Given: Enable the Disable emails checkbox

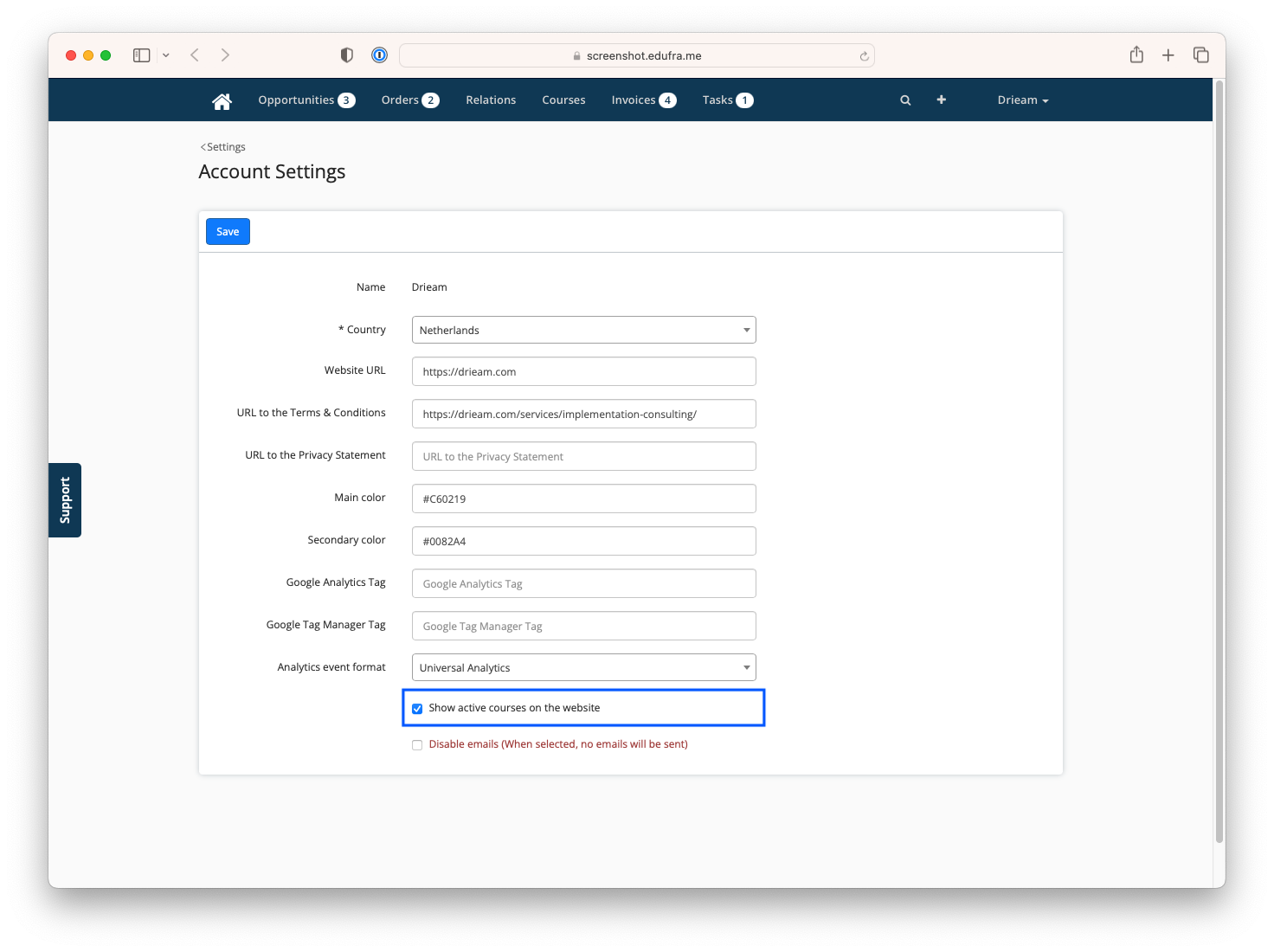Looking at the screenshot, I should click(417, 745).
